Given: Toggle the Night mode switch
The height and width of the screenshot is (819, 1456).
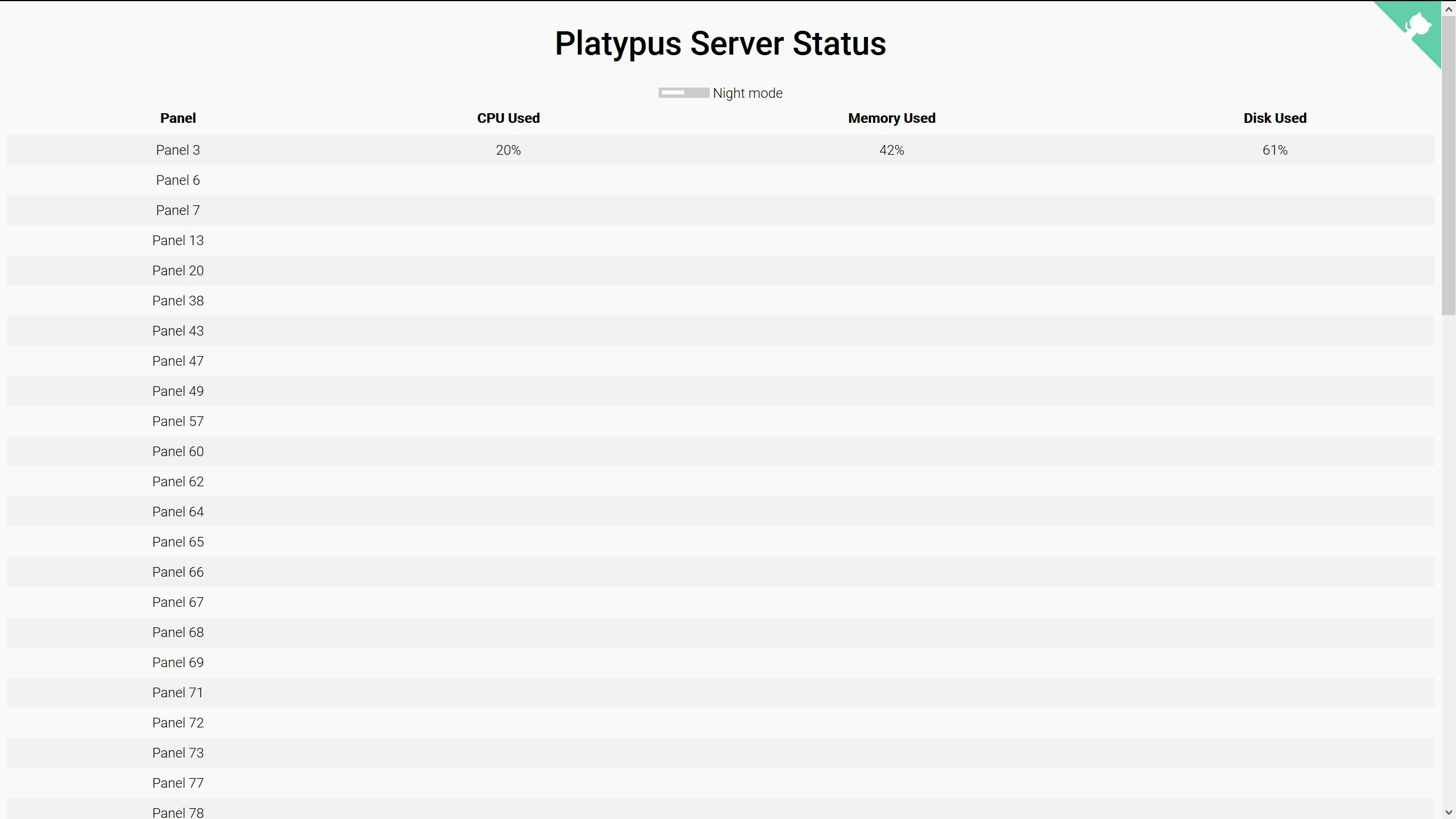Looking at the screenshot, I should pos(683,93).
